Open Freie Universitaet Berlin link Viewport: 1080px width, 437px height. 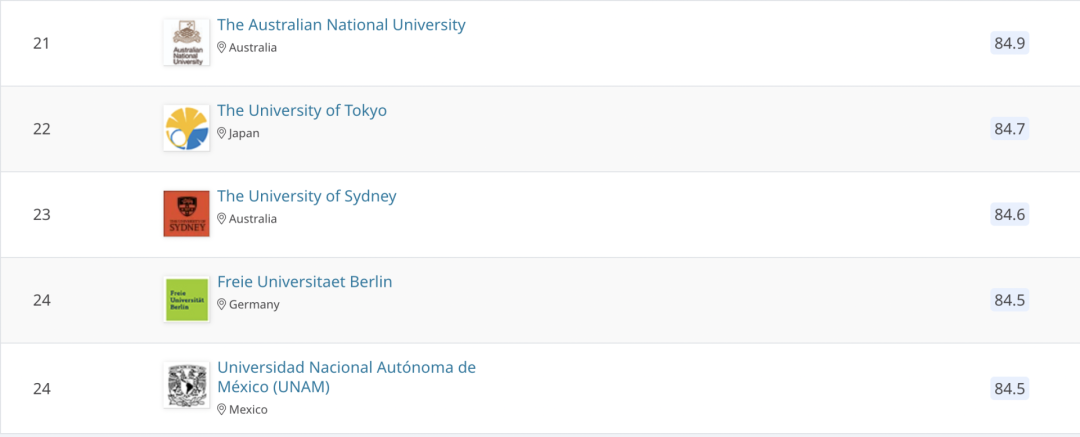click(305, 281)
